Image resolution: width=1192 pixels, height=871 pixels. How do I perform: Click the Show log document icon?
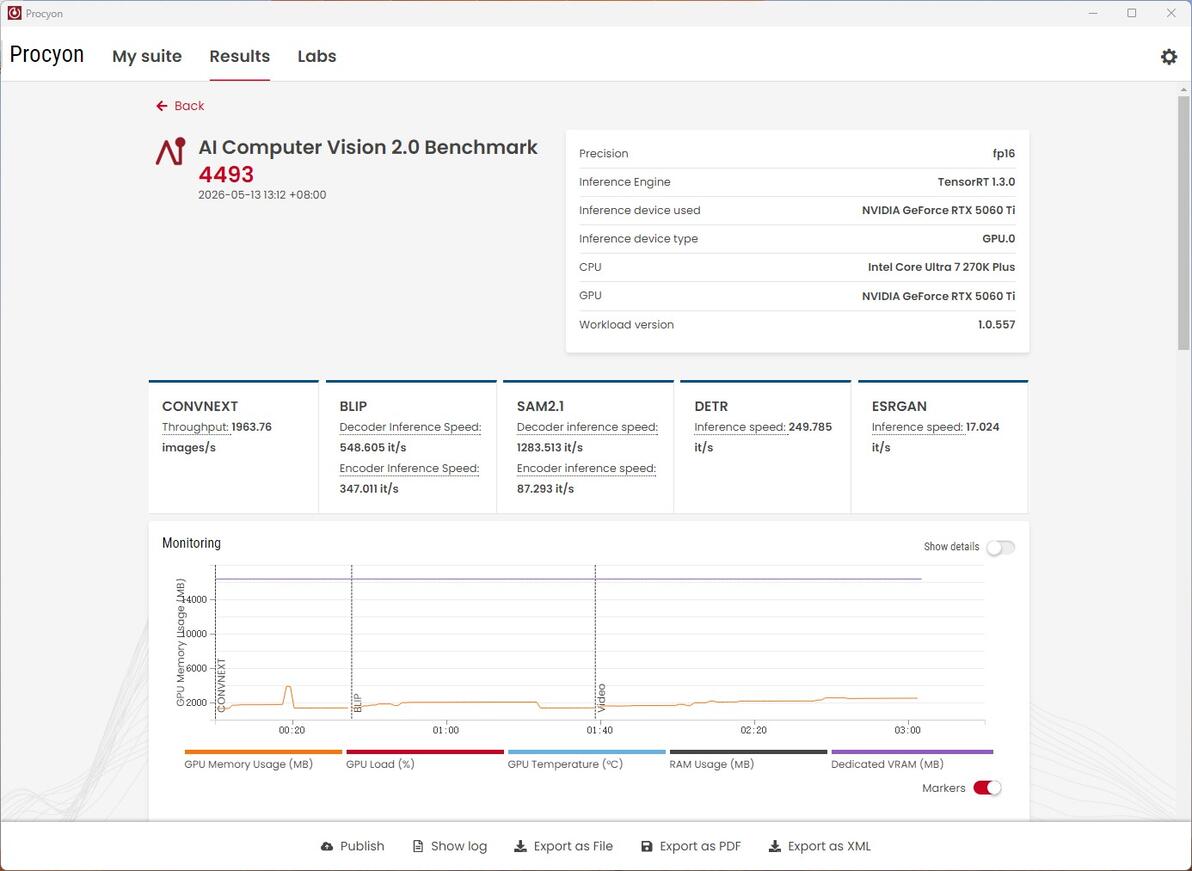point(417,846)
